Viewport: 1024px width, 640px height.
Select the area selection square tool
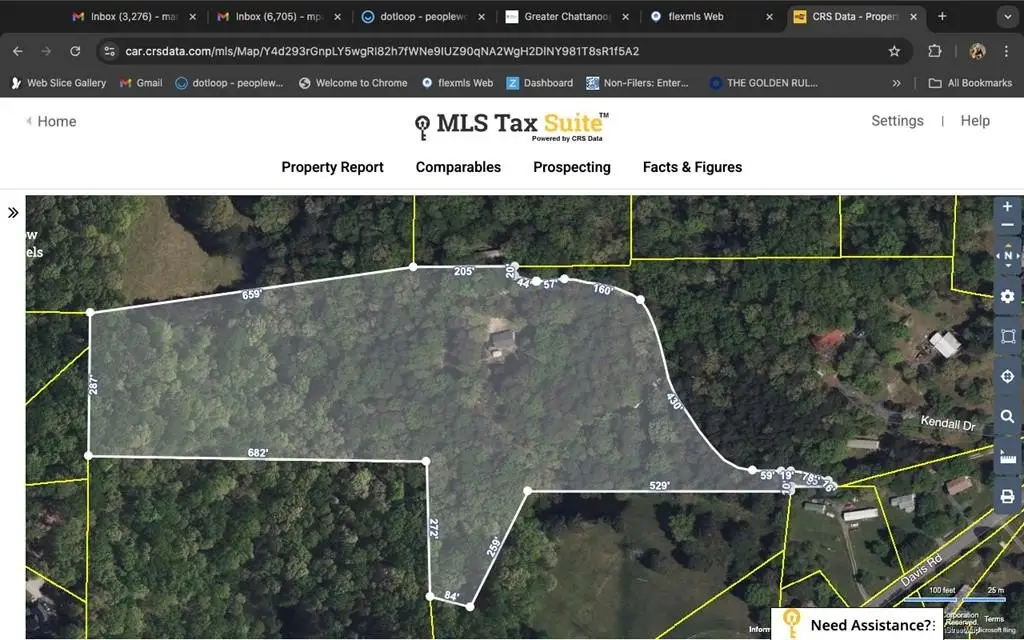click(1007, 337)
